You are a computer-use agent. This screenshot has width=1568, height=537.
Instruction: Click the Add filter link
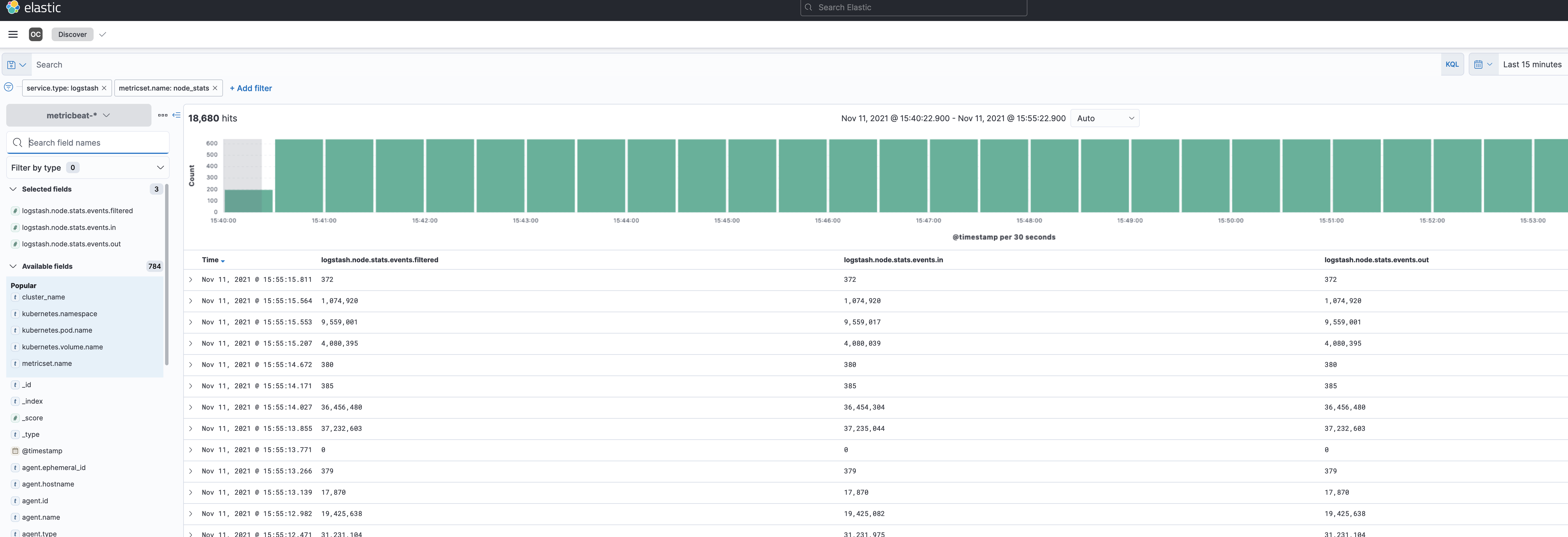[251, 88]
